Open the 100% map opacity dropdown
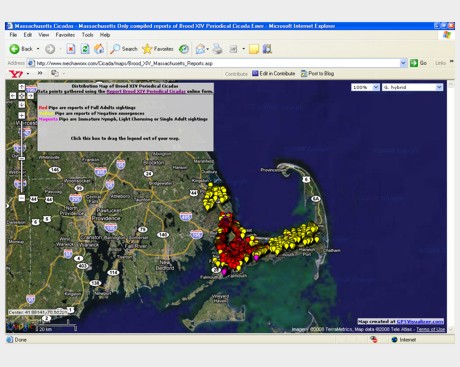 365,87
